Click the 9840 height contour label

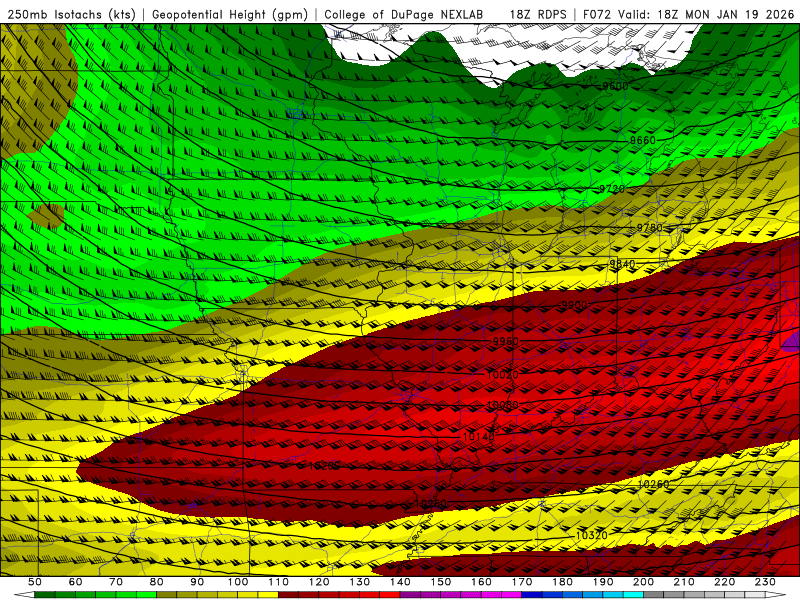point(622,264)
